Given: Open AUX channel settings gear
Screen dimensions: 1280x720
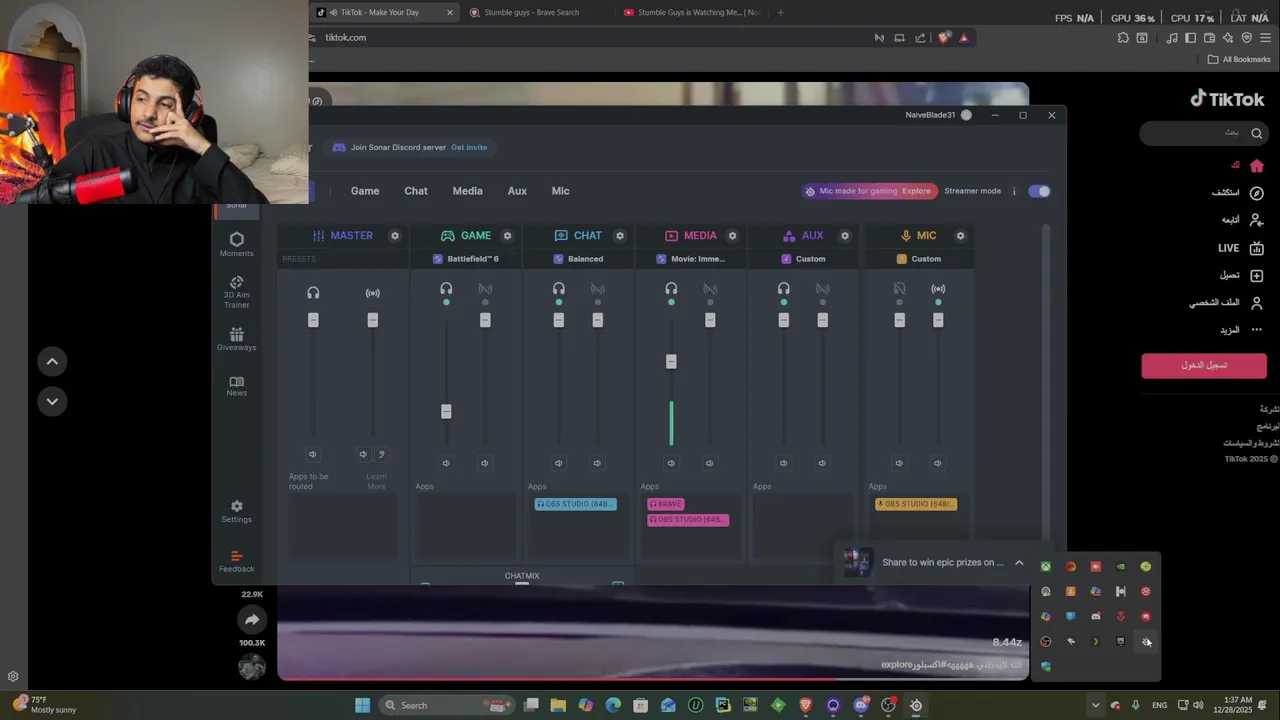Looking at the screenshot, I should 845,236.
